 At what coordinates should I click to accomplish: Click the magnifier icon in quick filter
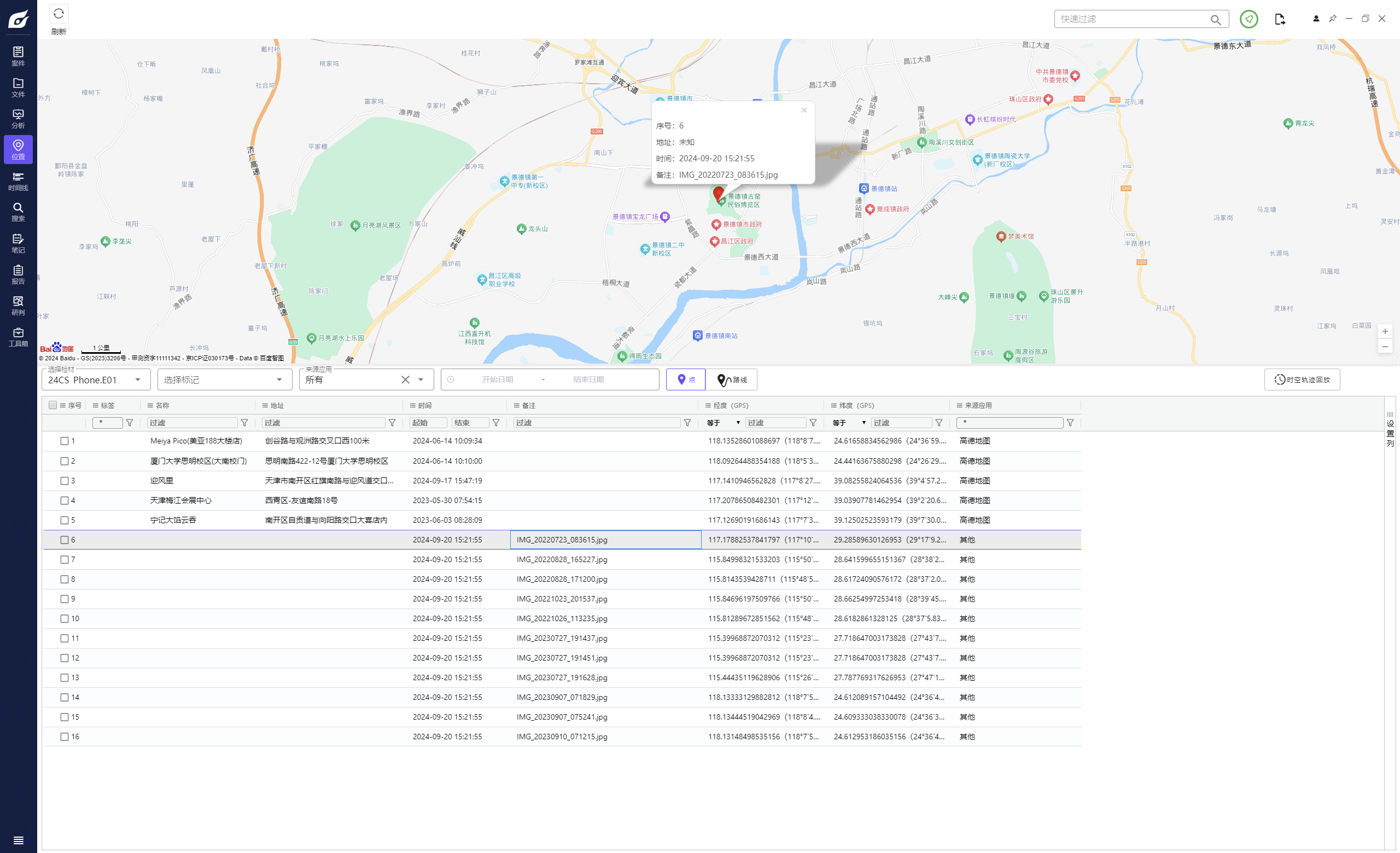click(x=1215, y=19)
